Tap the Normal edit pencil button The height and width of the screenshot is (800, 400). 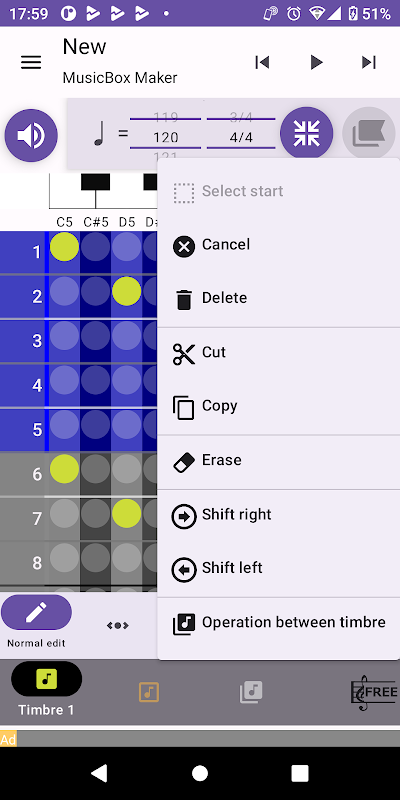pos(36,612)
